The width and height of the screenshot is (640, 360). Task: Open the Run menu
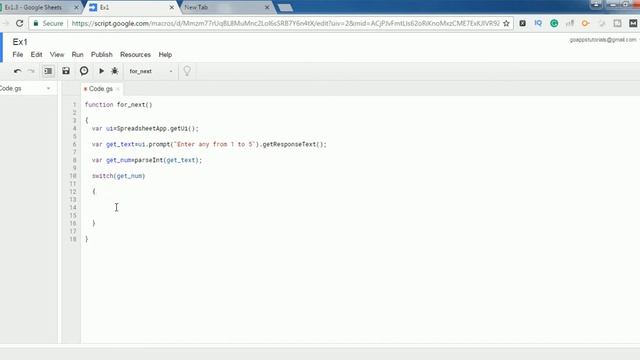pyautogui.click(x=78, y=55)
